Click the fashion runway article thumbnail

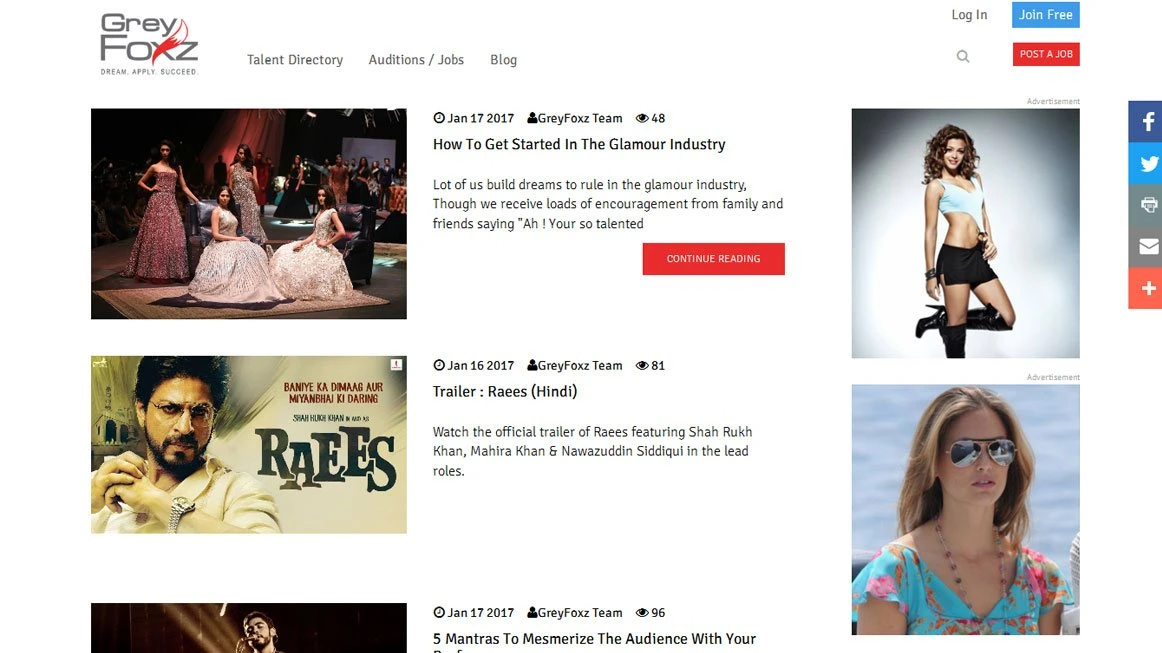tap(248, 214)
